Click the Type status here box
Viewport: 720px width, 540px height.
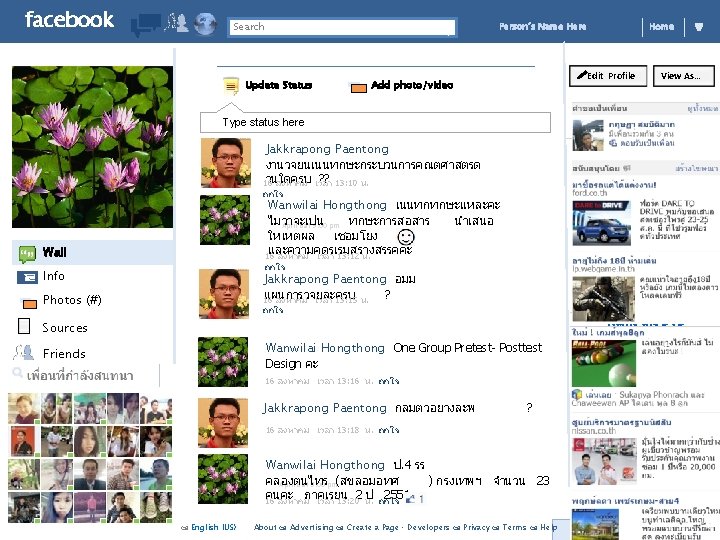click(x=375, y=122)
